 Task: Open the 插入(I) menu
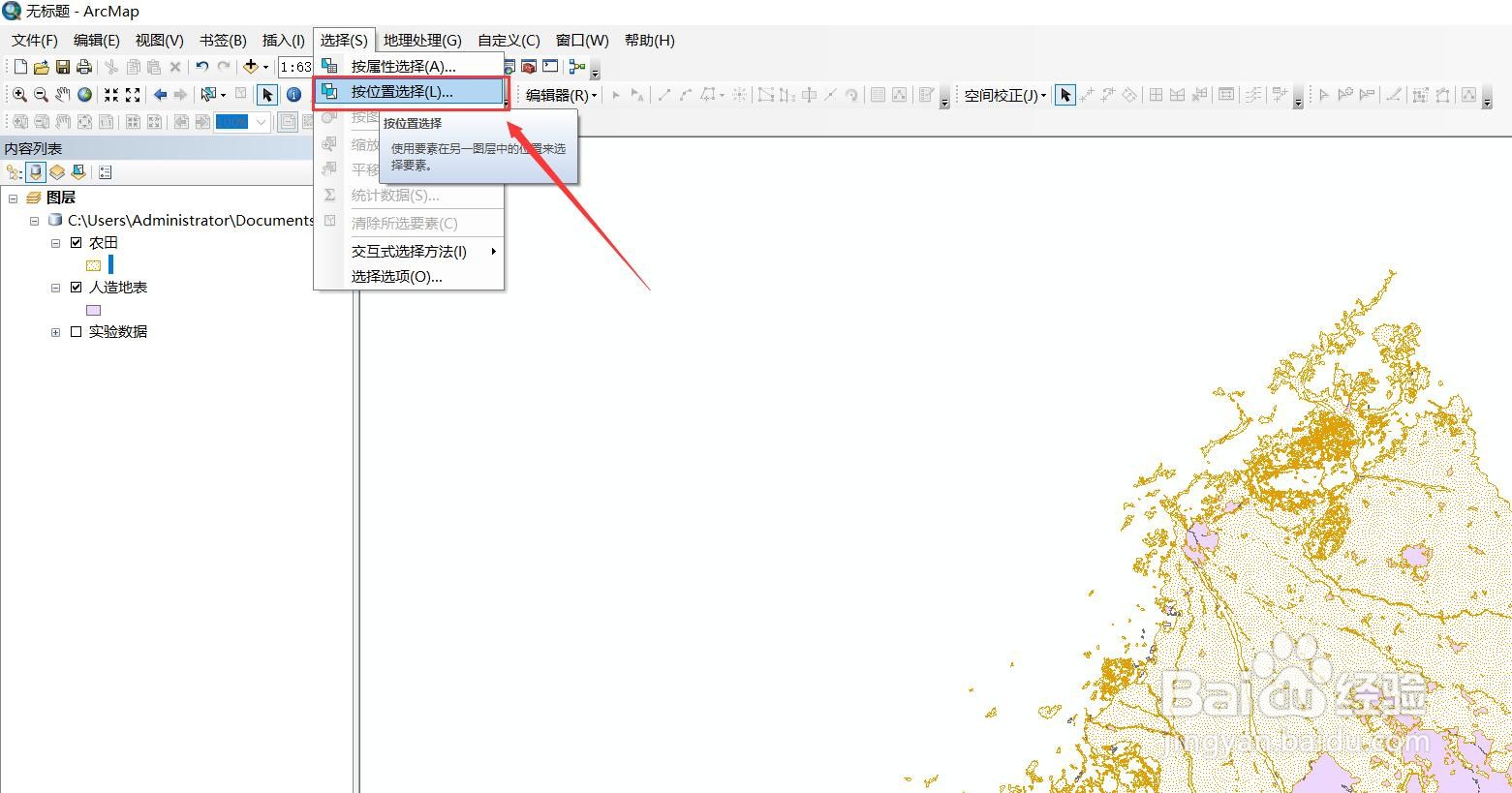(x=284, y=41)
